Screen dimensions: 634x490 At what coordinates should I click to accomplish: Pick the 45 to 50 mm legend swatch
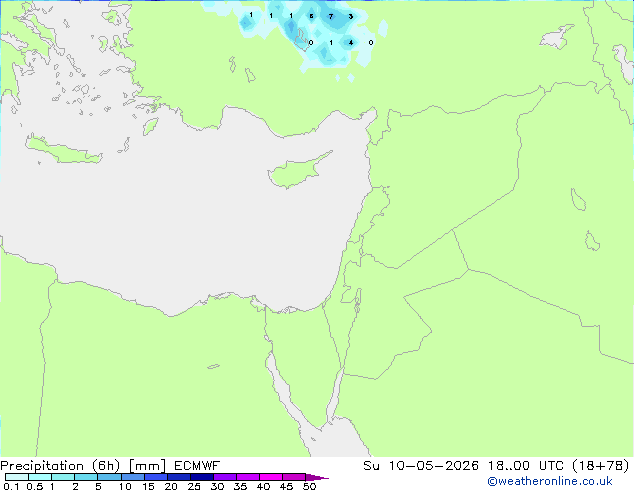[x=294, y=477]
